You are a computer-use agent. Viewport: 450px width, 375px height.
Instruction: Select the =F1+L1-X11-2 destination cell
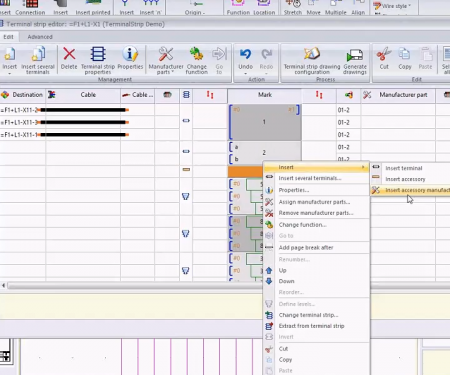point(23,110)
